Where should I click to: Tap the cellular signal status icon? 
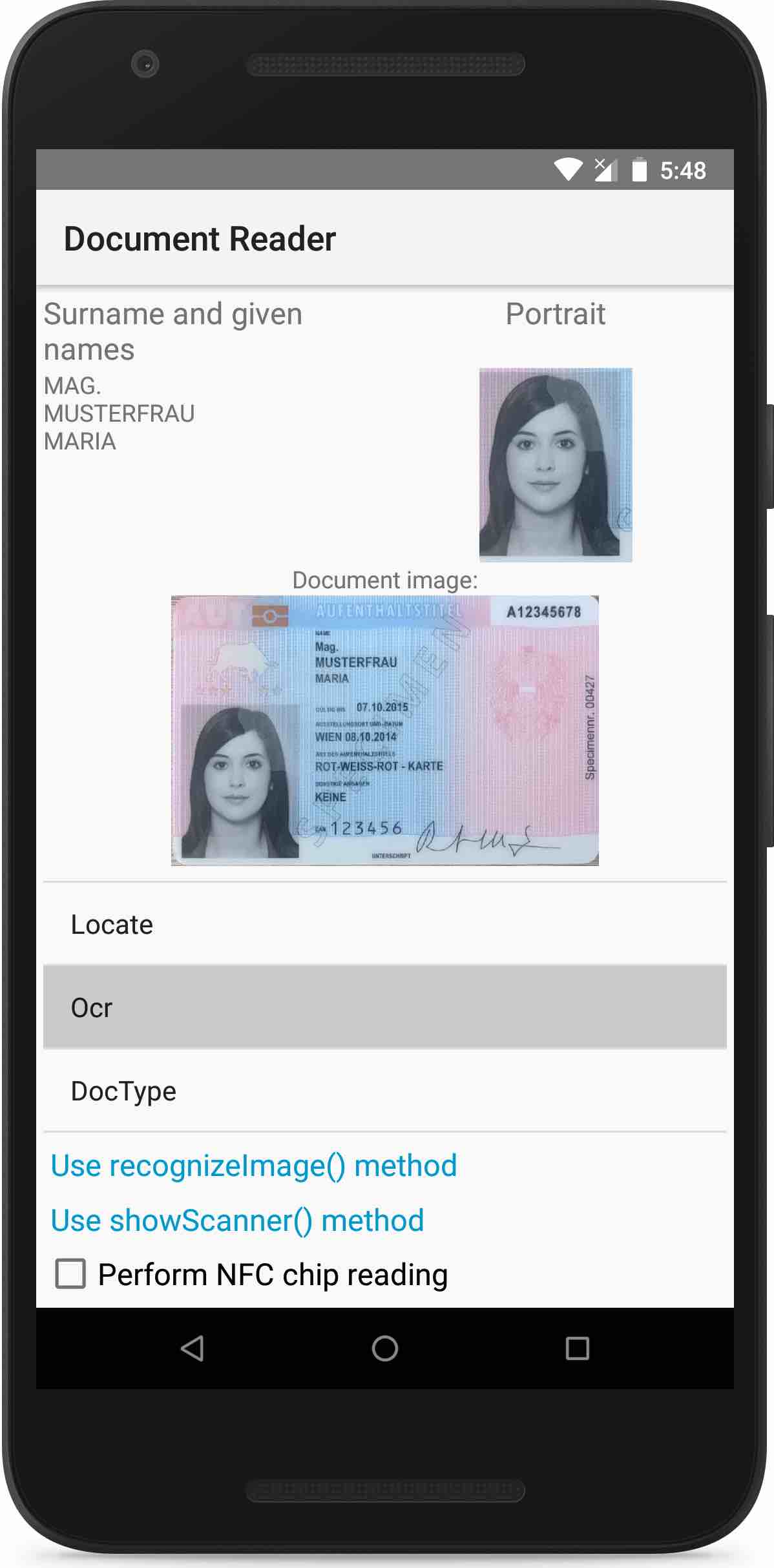[605, 170]
